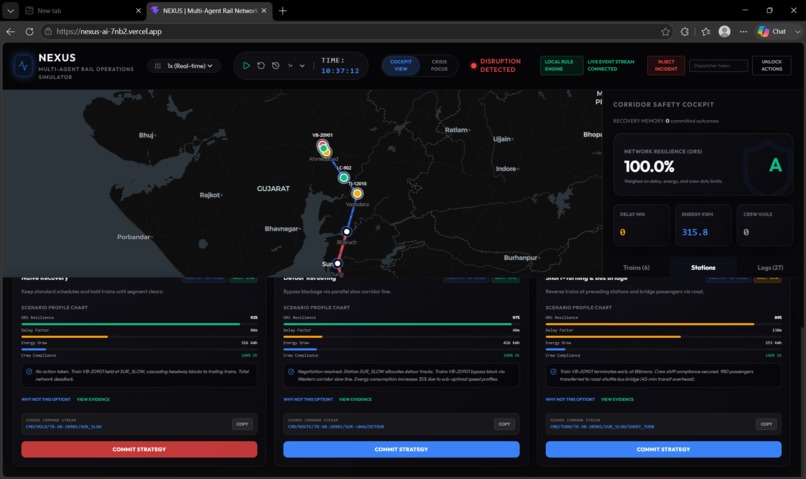Focus the Dispatcher token input field

(718, 65)
